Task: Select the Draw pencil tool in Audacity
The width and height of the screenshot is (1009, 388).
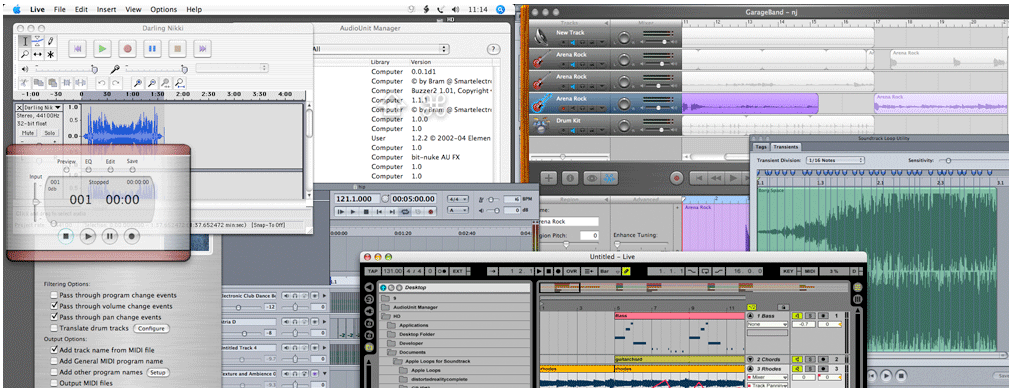Action: pyautogui.click(x=50, y=41)
